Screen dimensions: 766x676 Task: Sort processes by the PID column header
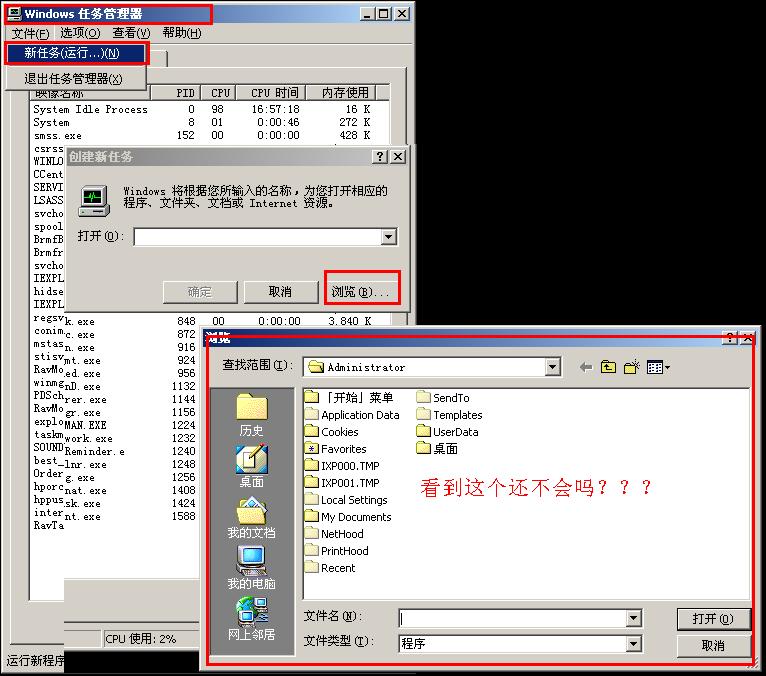tap(176, 93)
